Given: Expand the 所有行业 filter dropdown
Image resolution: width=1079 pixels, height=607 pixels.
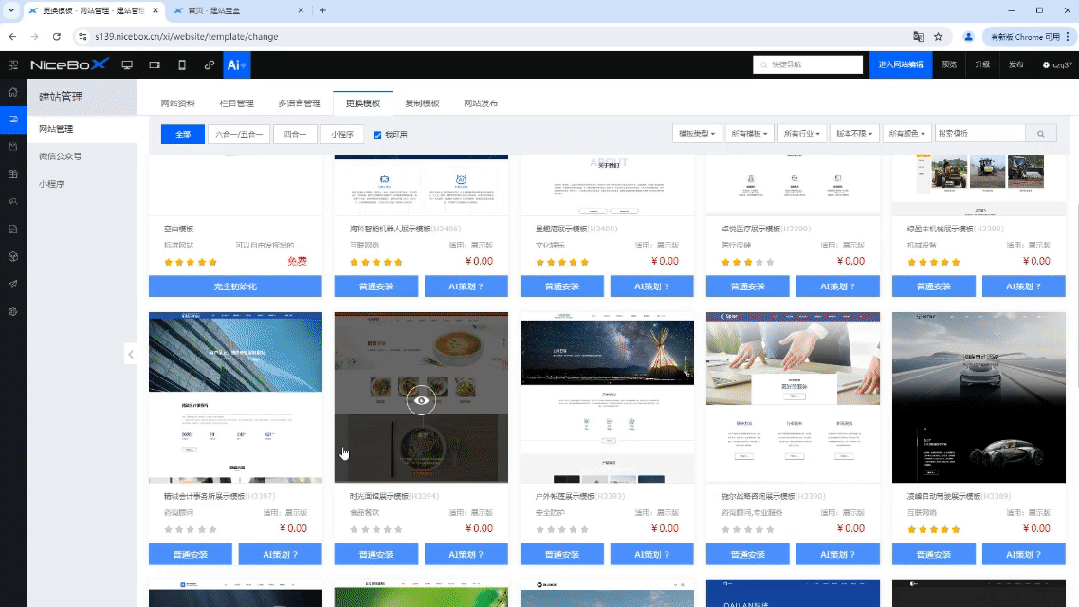Looking at the screenshot, I should tap(800, 132).
